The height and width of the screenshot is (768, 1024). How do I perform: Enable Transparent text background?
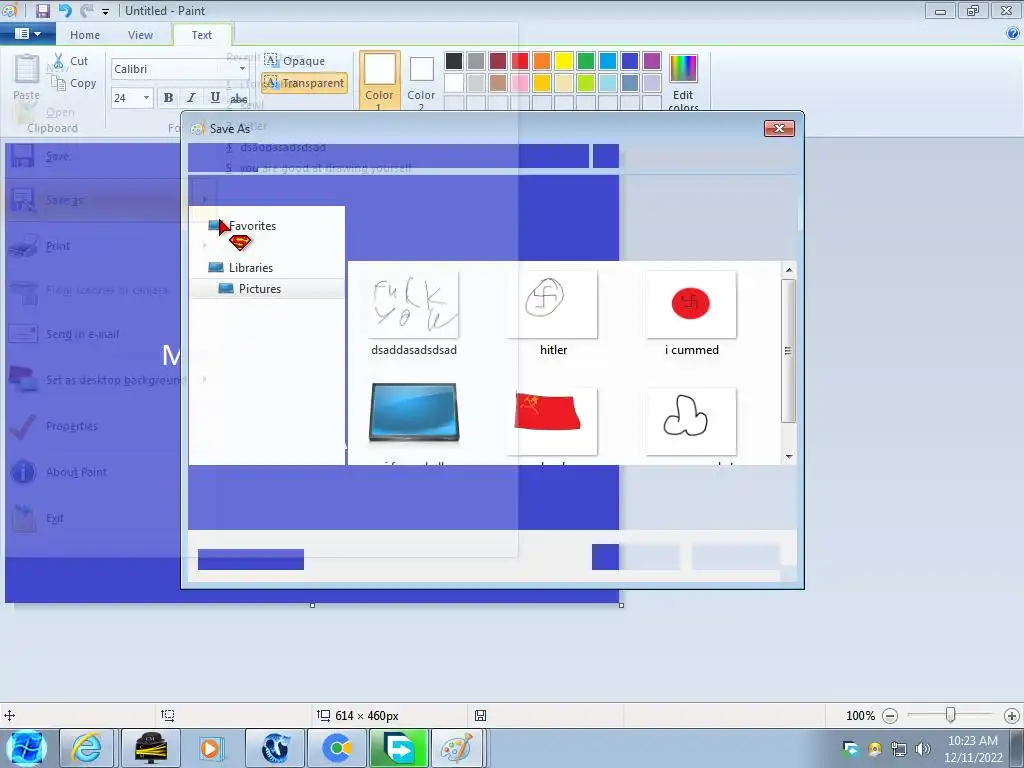click(x=304, y=83)
